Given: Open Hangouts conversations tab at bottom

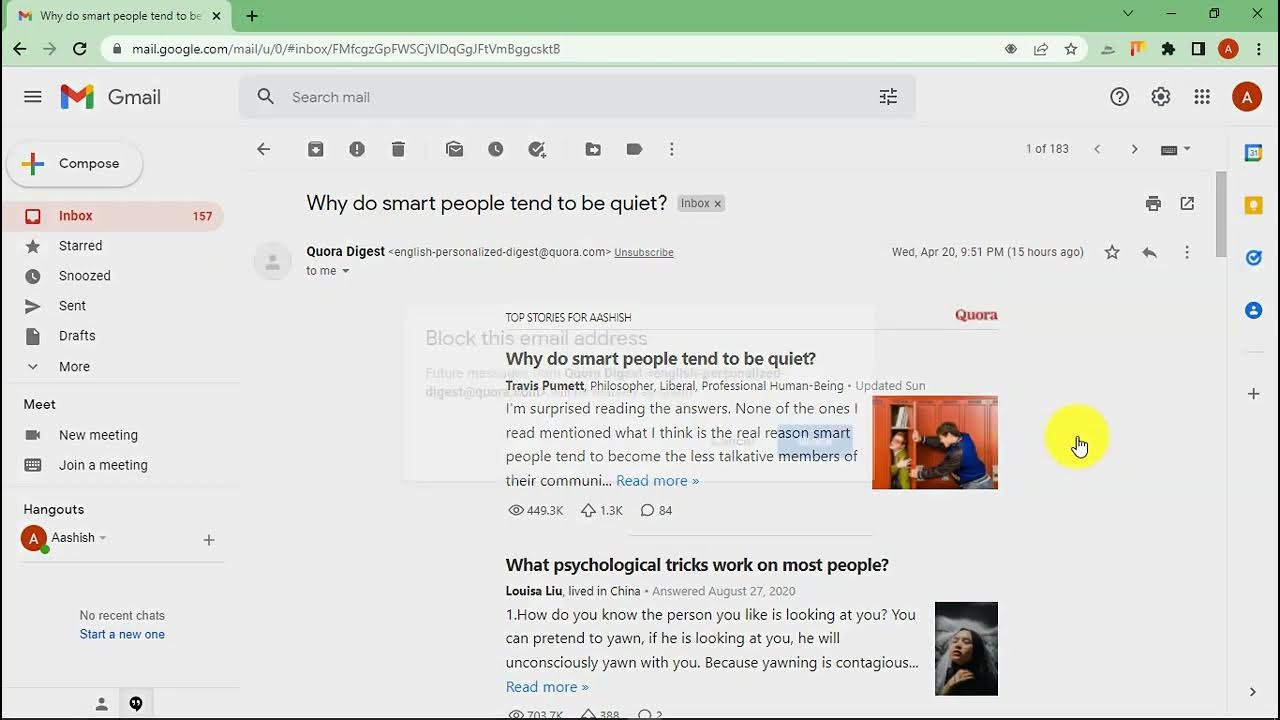Looking at the screenshot, I should (x=136, y=704).
